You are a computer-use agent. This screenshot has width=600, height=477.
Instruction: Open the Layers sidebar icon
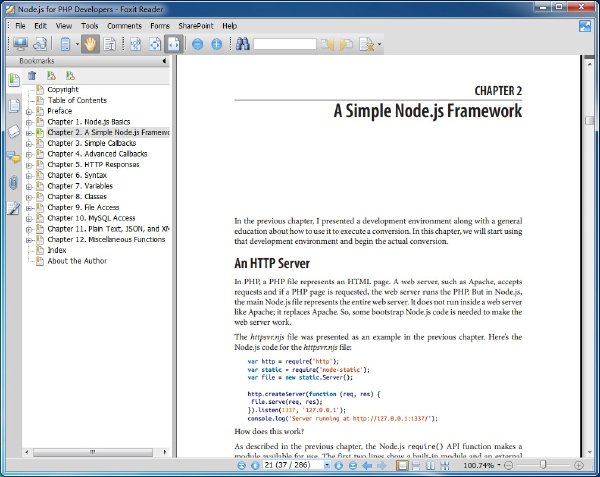[x=14, y=131]
